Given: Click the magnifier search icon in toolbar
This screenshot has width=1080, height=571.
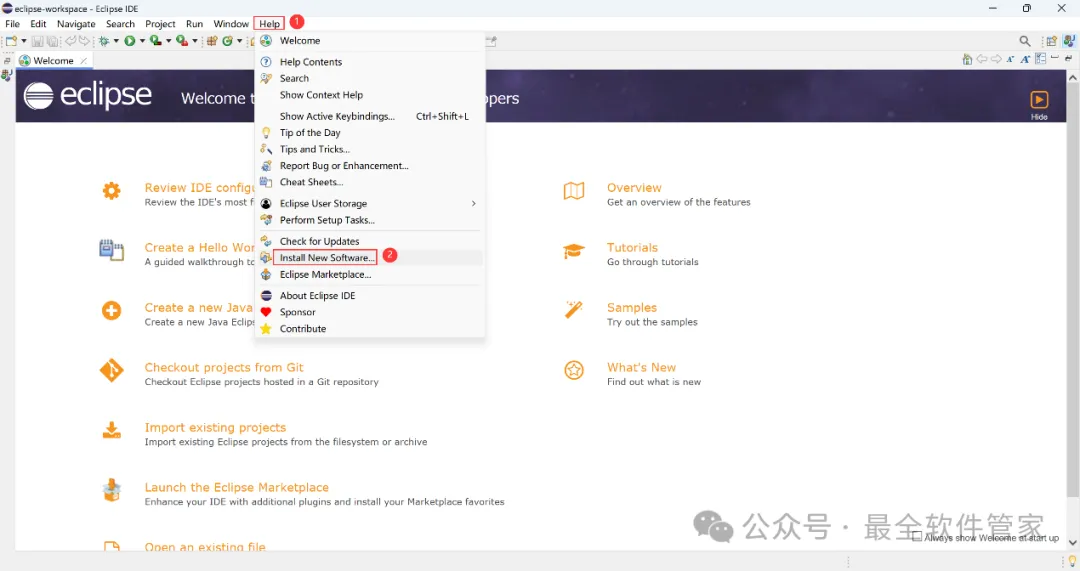Looking at the screenshot, I should (1025, 41).
